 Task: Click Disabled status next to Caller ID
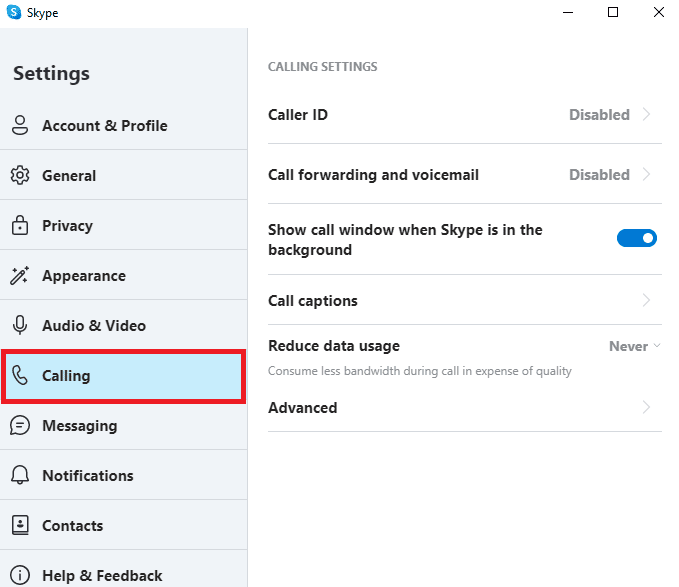(x=599, y=115)
